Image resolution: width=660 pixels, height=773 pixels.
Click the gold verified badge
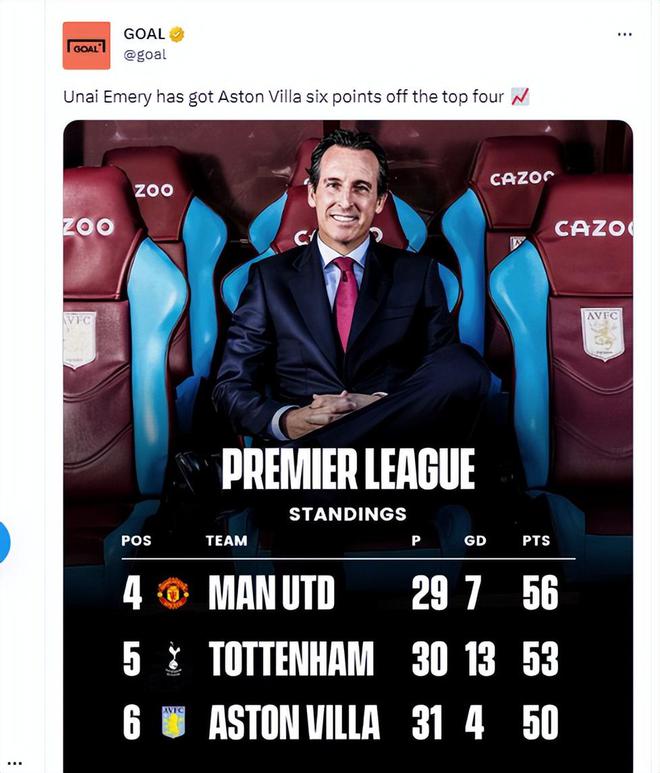[177, 34]
